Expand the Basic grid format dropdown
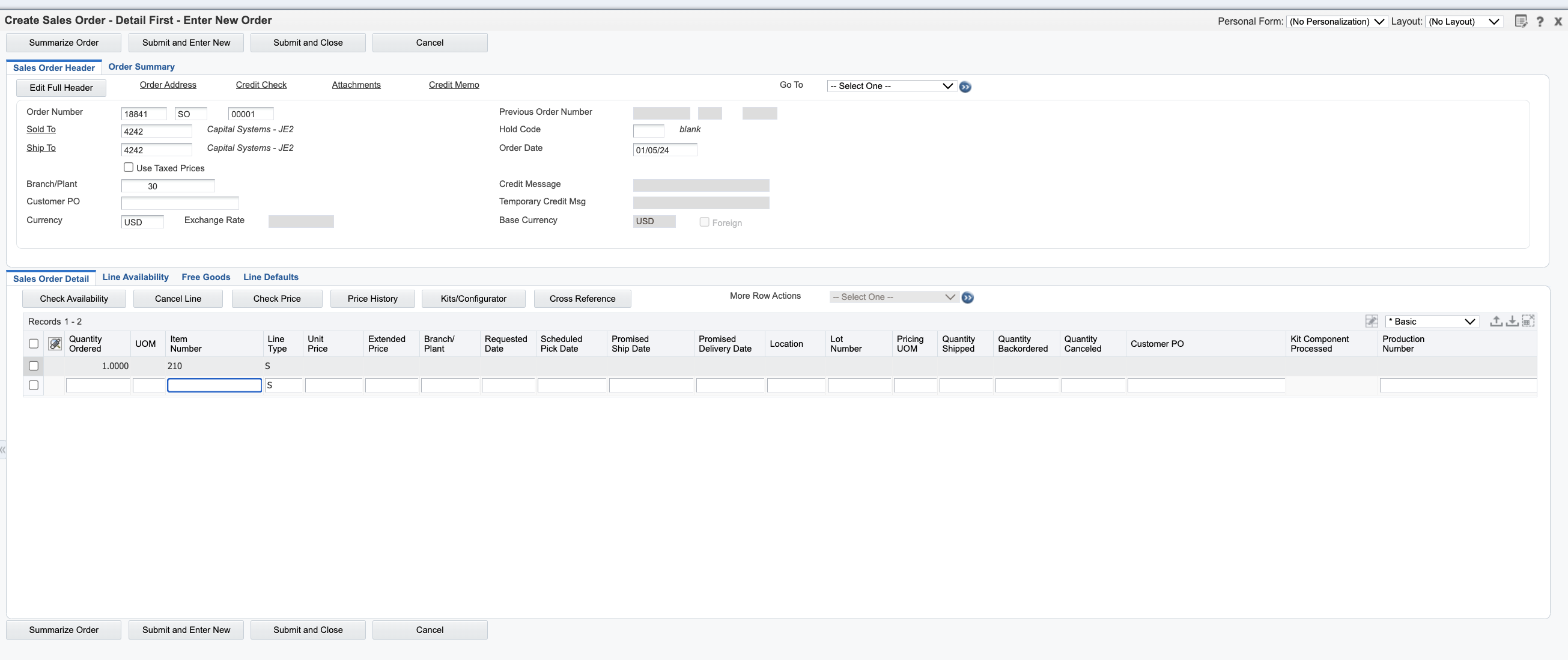The width and height of the screenshot is (1568, 660). [x=1432, y=322]
